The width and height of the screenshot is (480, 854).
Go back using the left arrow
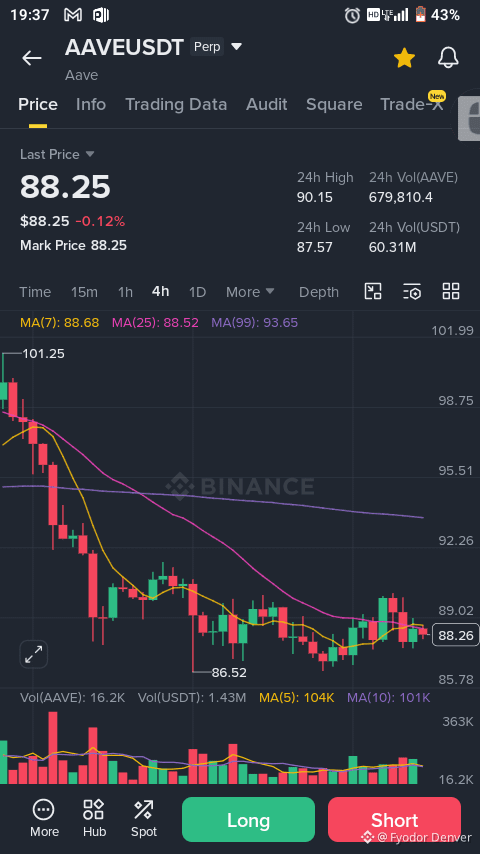pos(32,58)
